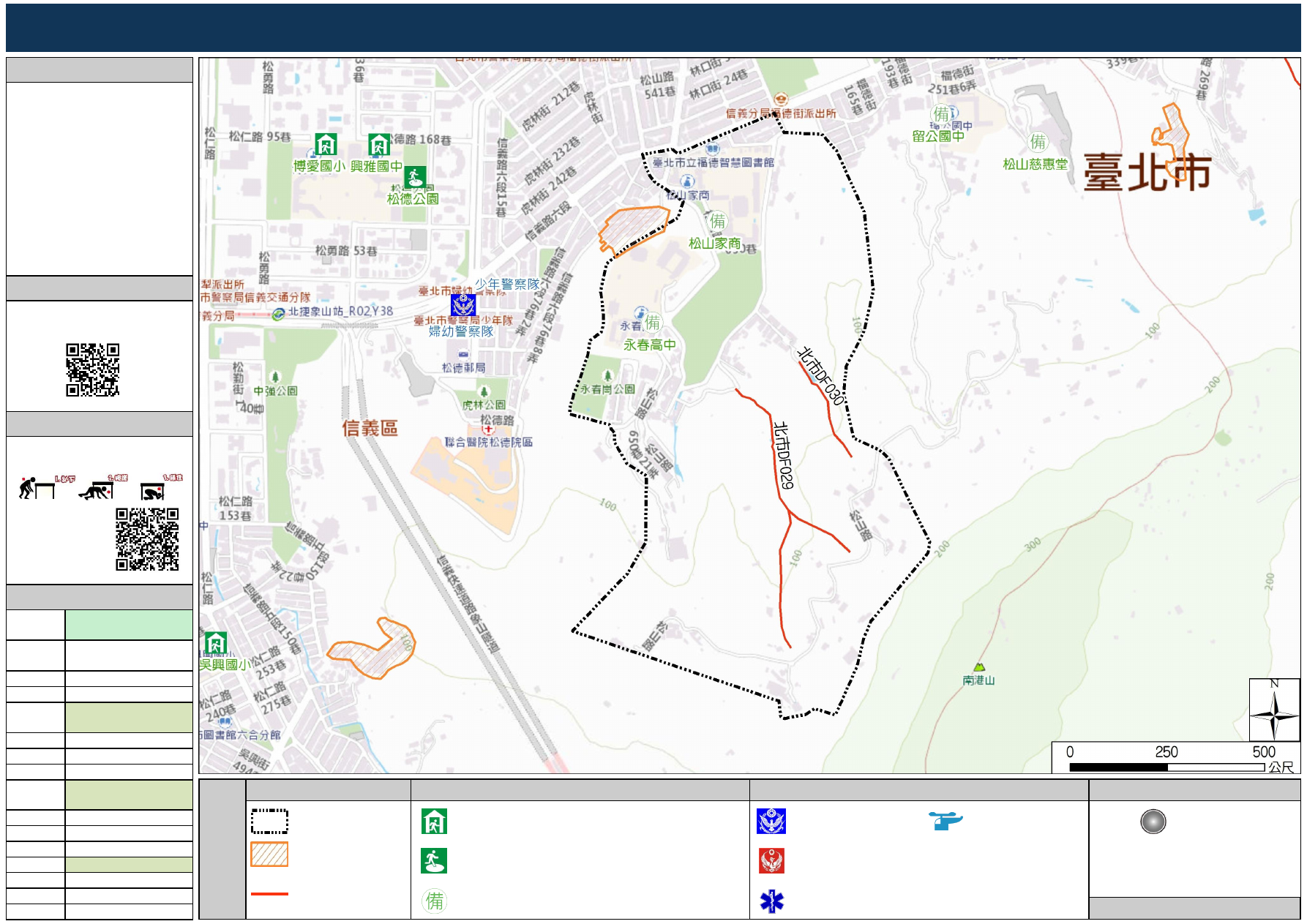This screenshot has height=924, width=1307.
Task: Click the 永春高中 label
Action: (x=649, y=345)
